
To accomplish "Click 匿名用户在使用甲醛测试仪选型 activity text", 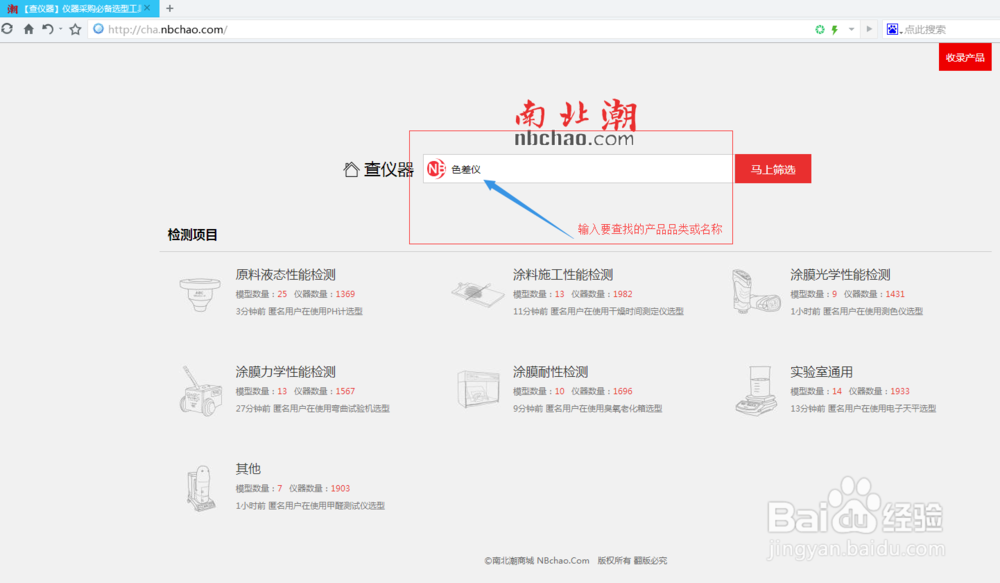I will 327,506.
